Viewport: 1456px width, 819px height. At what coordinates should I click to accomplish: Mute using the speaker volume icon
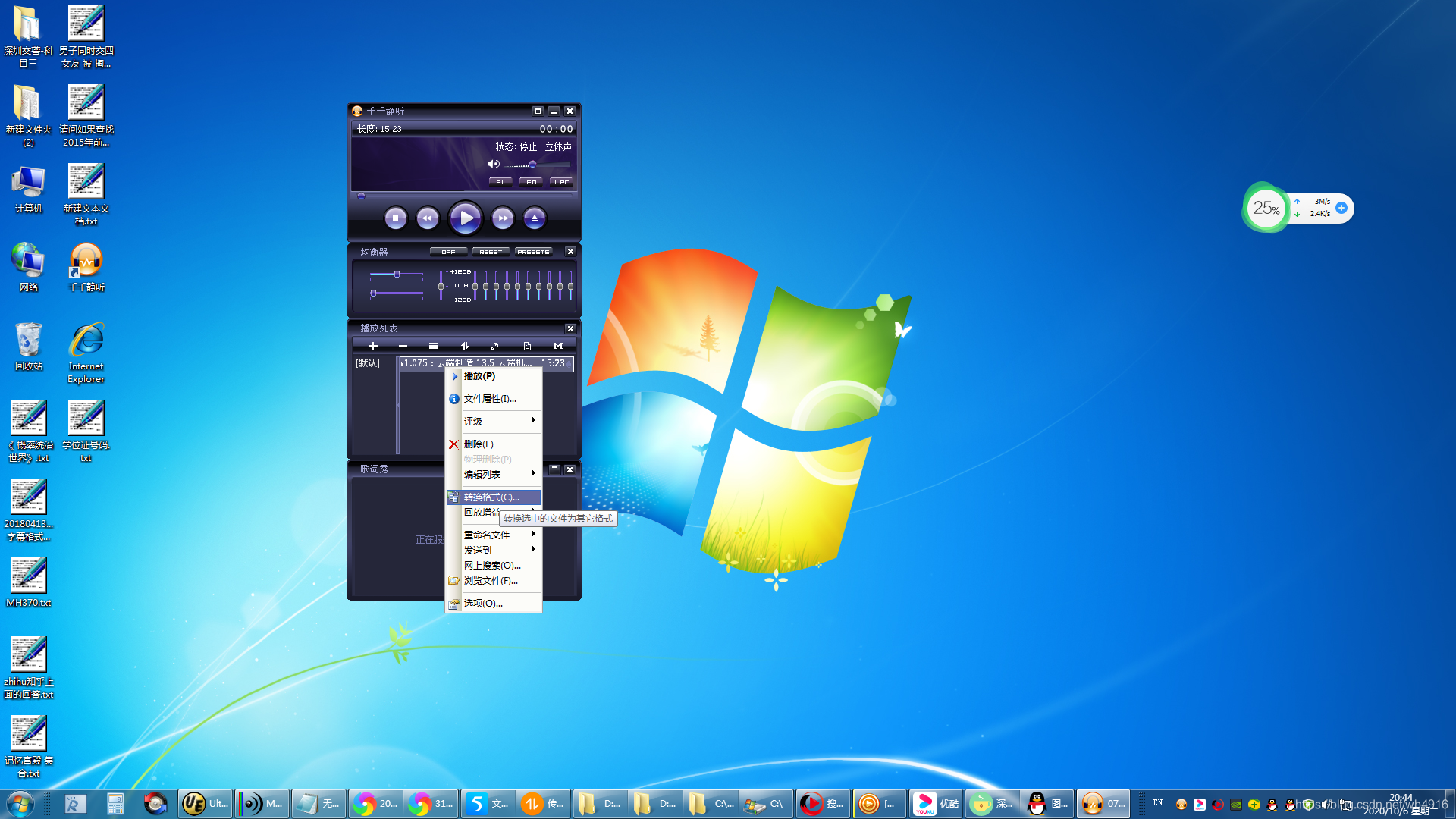pos(493,164)
